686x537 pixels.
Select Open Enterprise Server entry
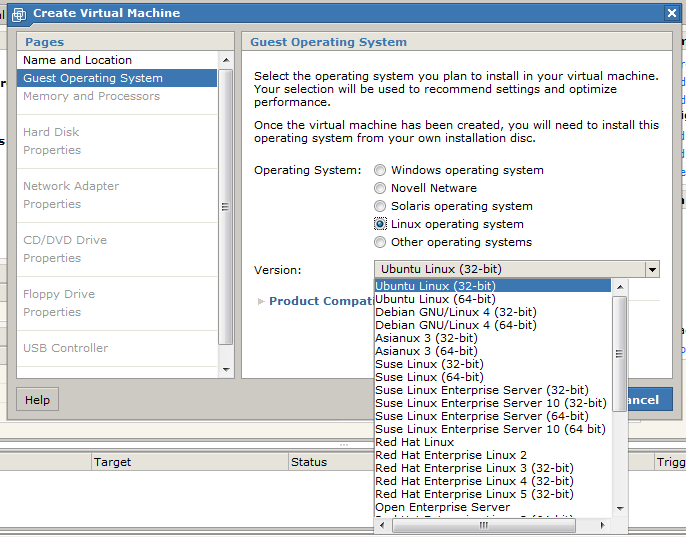(x=442, y=507)
